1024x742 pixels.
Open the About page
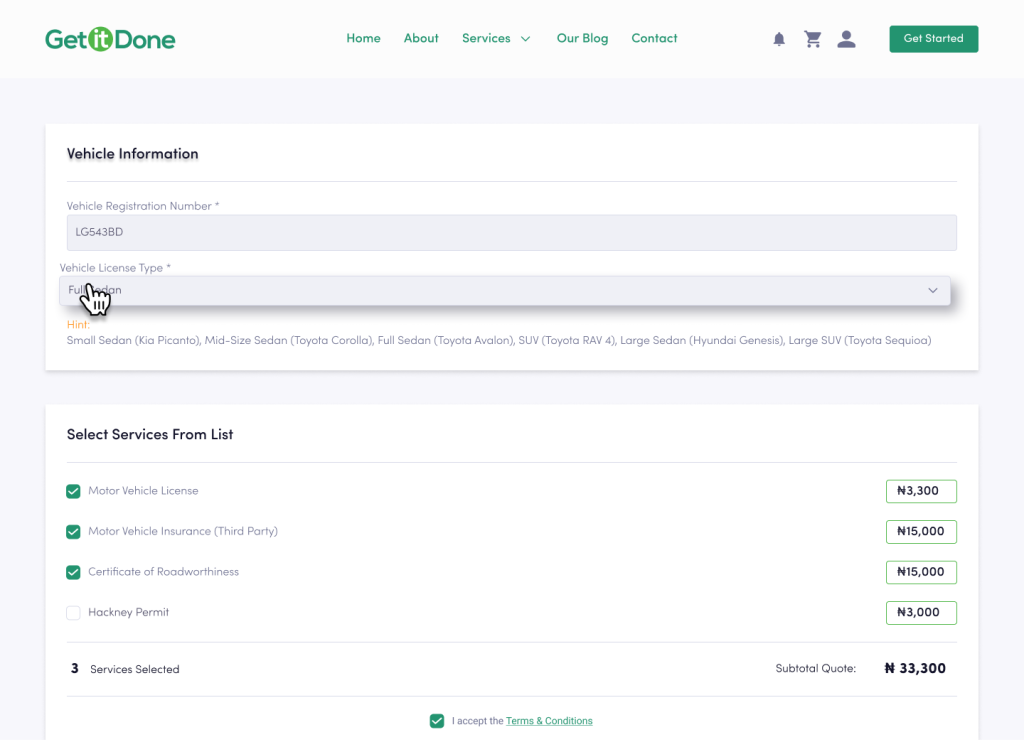pyautogui.click(x=421, y=38)
